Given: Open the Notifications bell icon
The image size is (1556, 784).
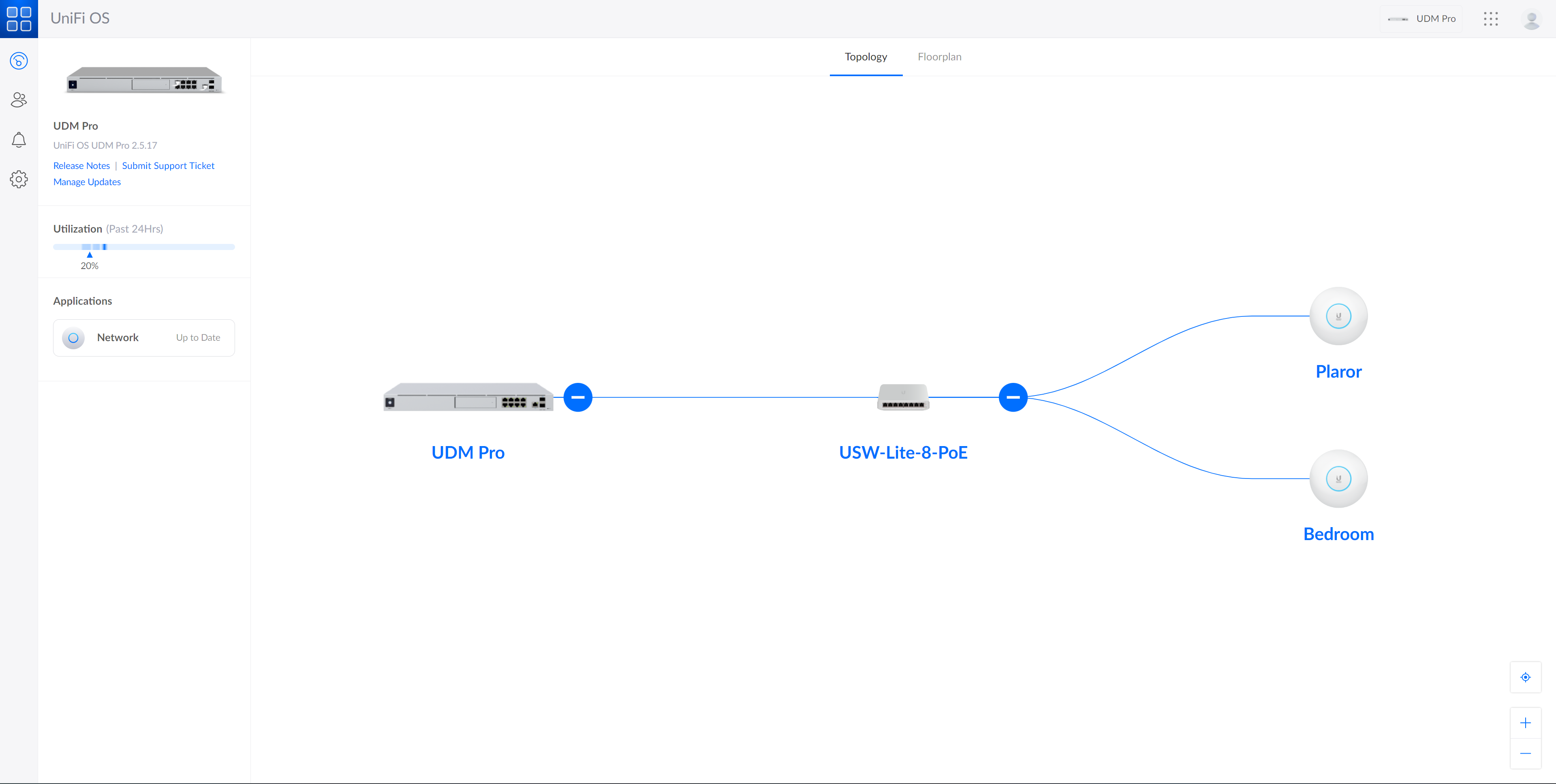Looking at the screenshot, I should (x=19, y=139).
